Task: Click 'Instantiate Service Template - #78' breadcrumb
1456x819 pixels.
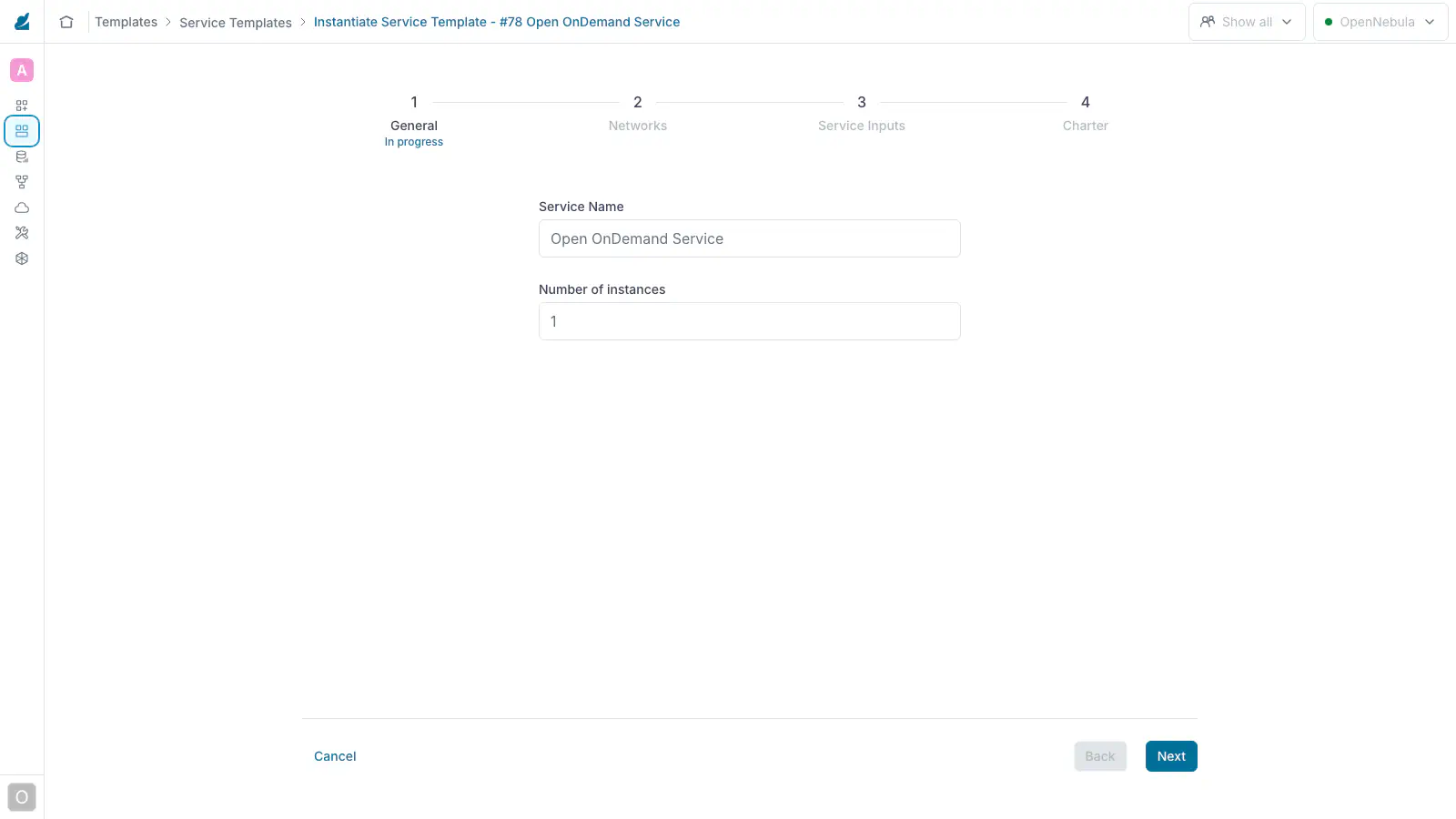Action: pyautogui.click(x=497, y=22)
